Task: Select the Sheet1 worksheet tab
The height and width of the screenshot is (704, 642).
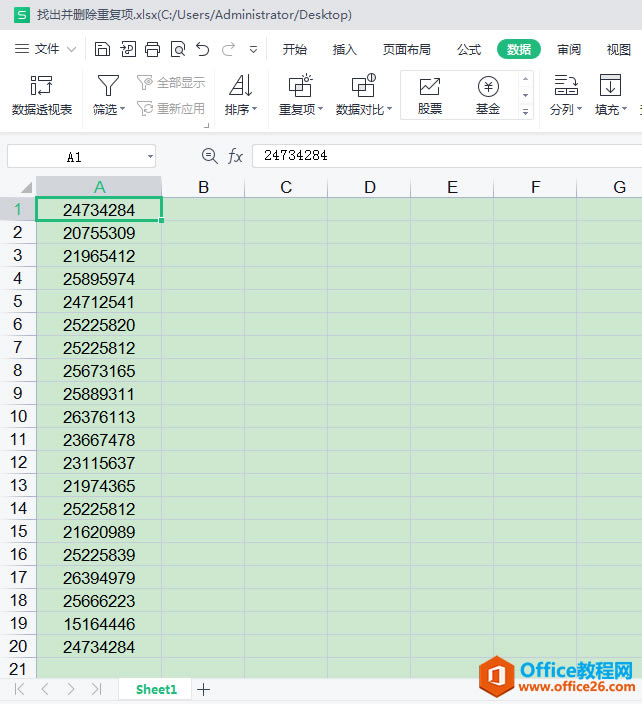Action: tap(156, 689)
